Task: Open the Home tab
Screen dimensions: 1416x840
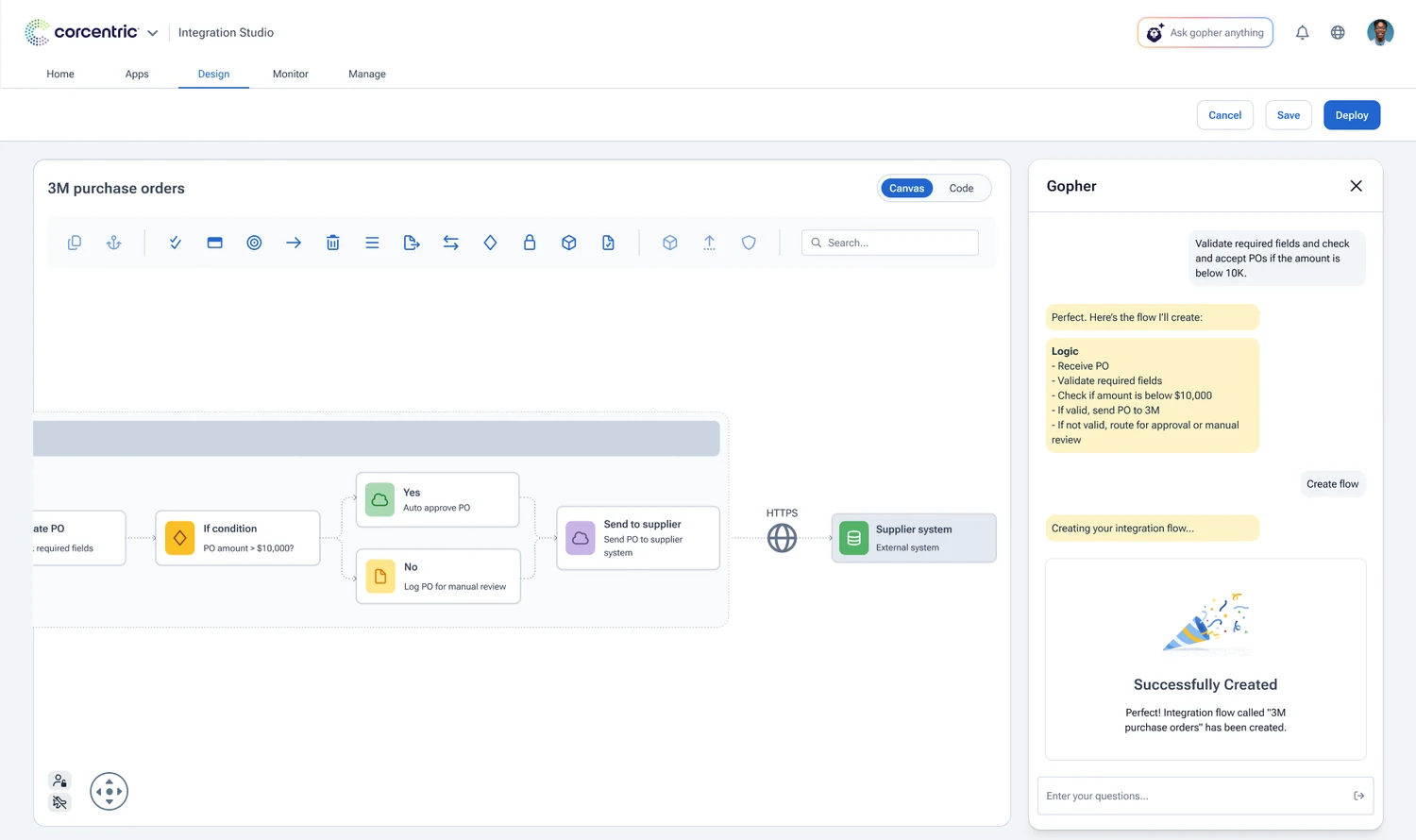Action: pos(60,74)
